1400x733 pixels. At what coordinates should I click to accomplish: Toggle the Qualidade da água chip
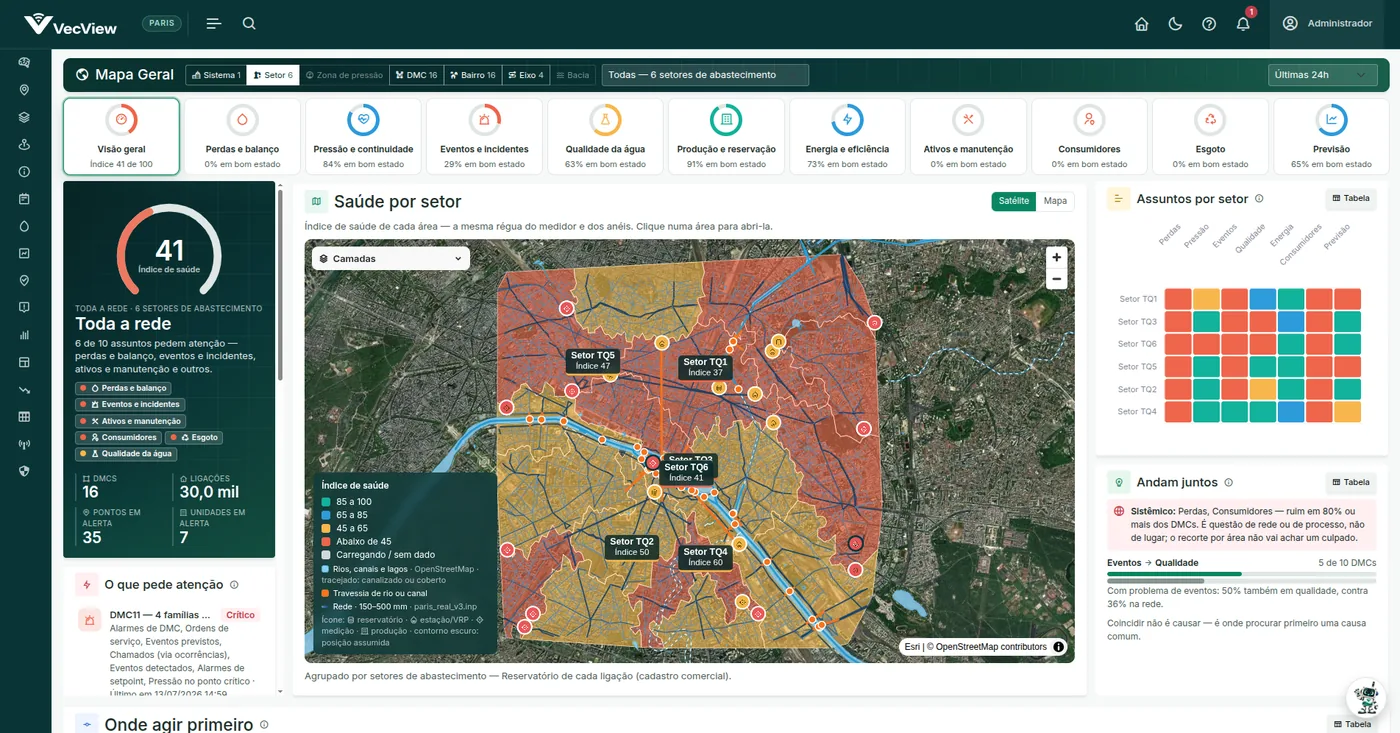coord(126,454)
